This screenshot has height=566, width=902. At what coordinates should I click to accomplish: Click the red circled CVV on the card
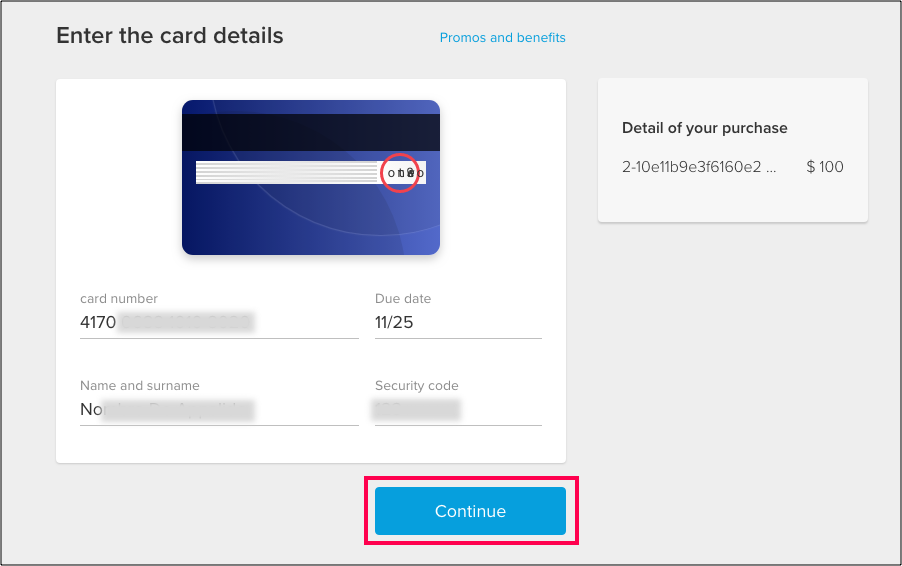pos(399,173)
